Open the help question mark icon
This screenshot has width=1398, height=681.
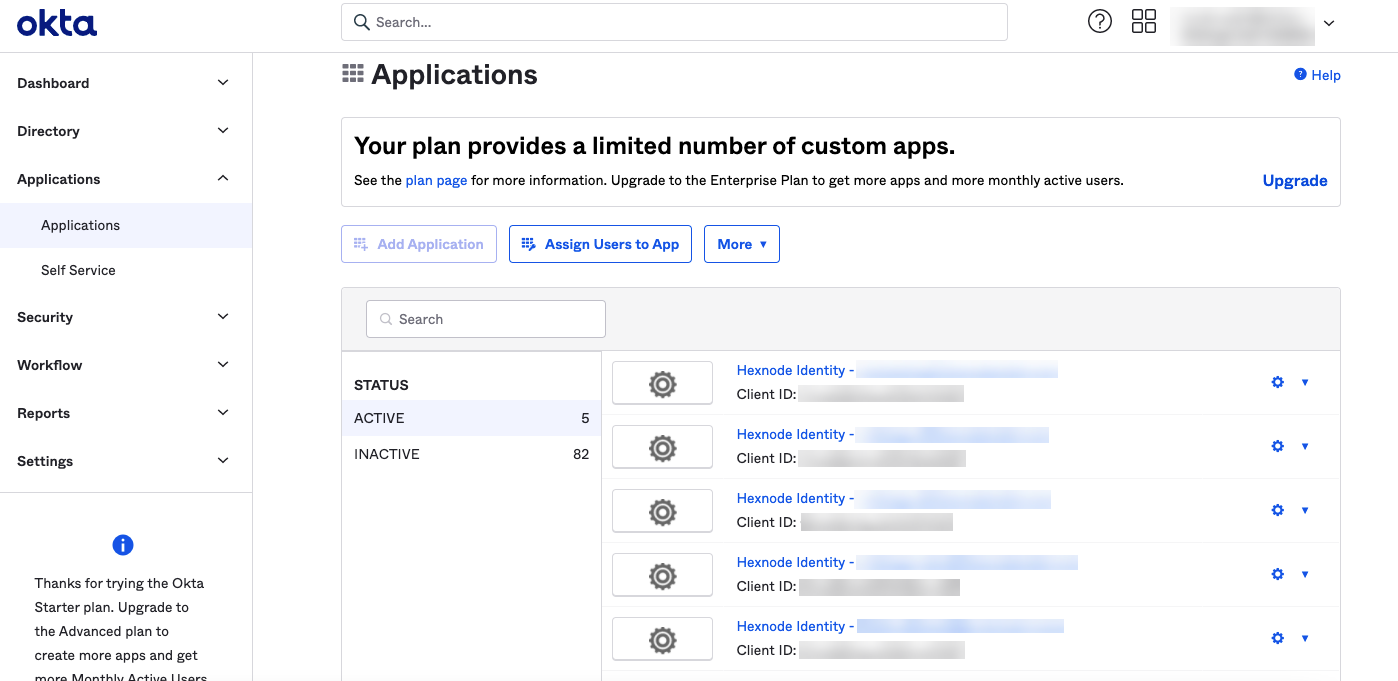1100,21
